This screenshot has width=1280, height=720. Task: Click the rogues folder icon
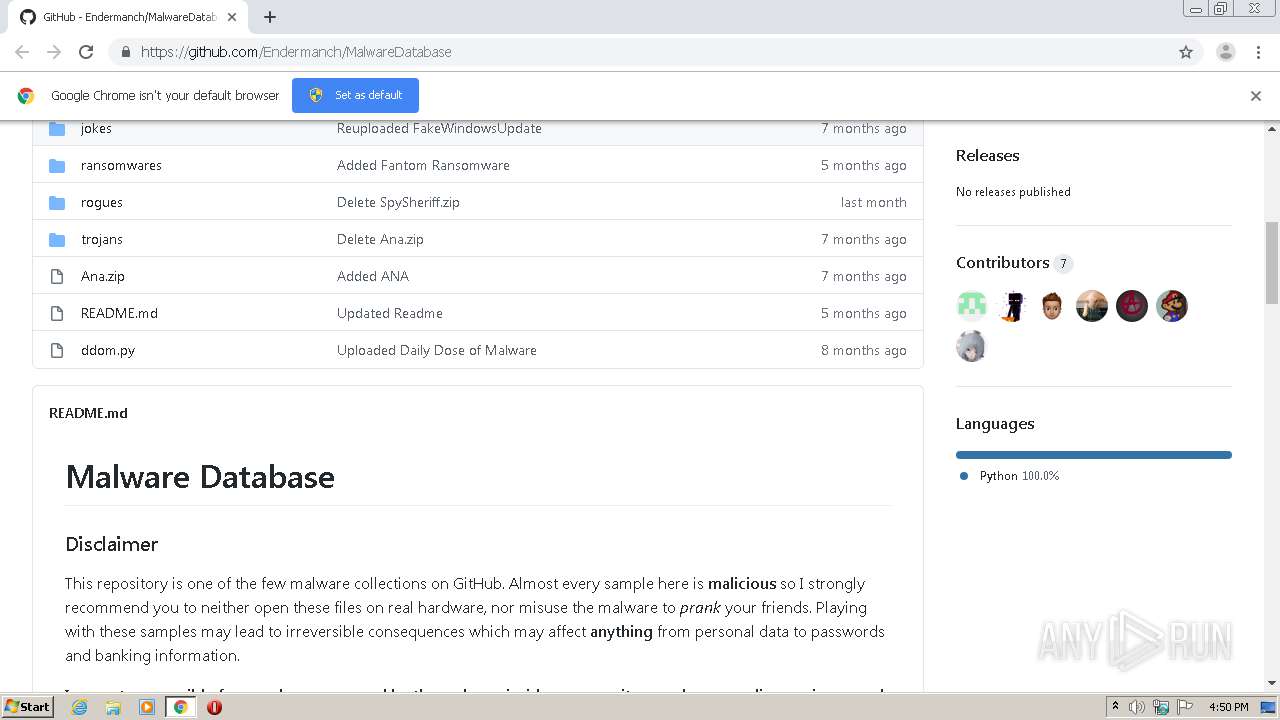pos(57,202)
